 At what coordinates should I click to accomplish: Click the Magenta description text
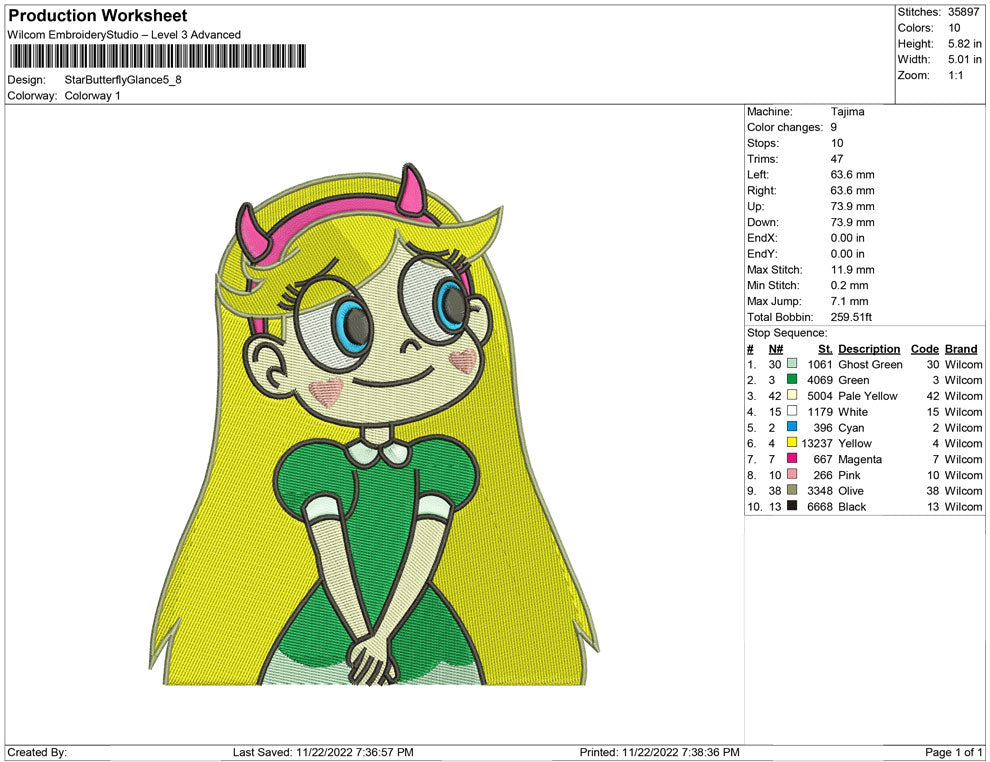click(860, 459)
